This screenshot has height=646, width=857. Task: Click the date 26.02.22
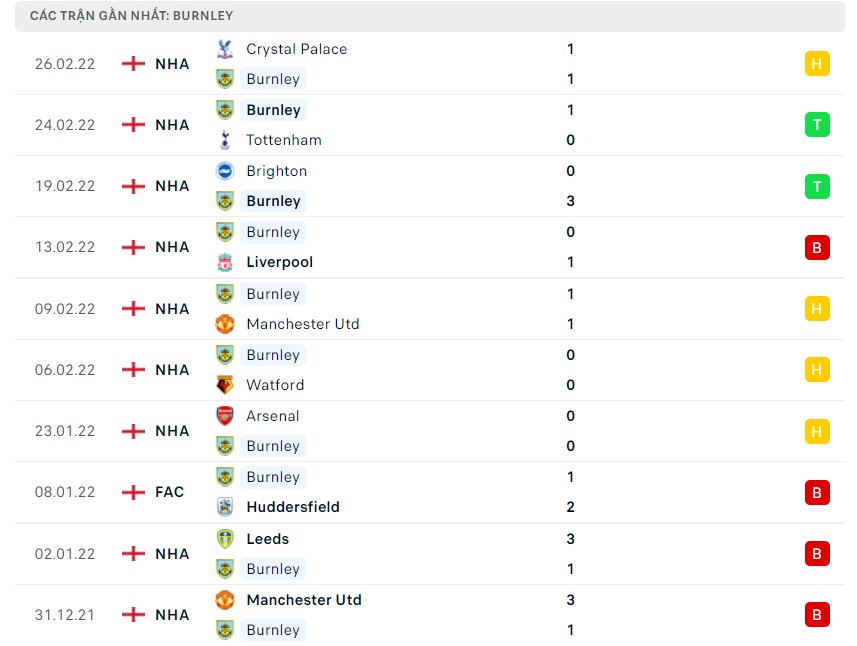(64, 63)
